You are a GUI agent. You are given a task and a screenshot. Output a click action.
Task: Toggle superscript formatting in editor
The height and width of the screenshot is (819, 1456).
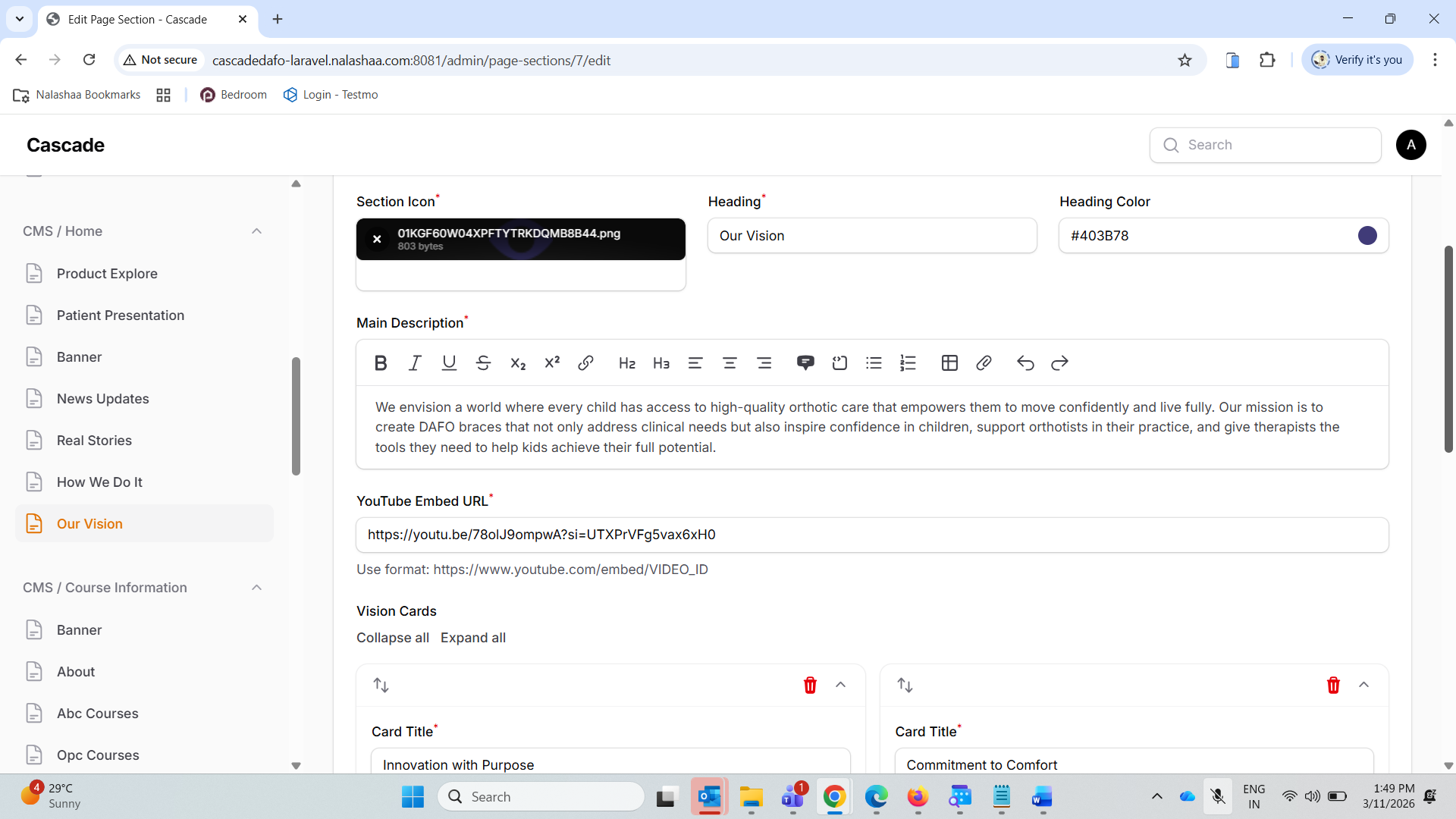coord(552,363)
